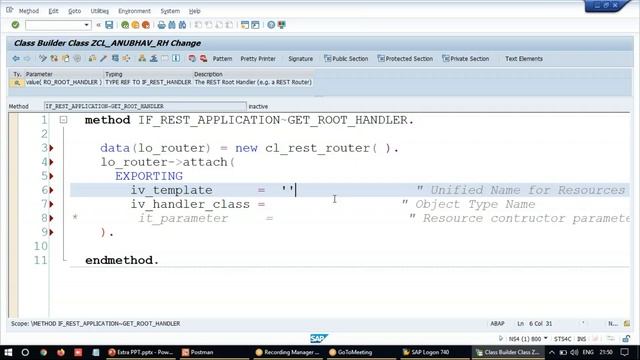The height and width of the screenshot is (360, 640).
Task: Toggle the INS insert mode indicator
Action: pos(582,339)
